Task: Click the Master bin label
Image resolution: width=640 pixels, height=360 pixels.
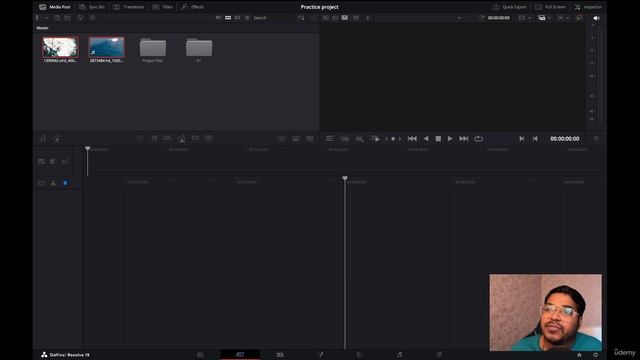Action: (42, 28)
